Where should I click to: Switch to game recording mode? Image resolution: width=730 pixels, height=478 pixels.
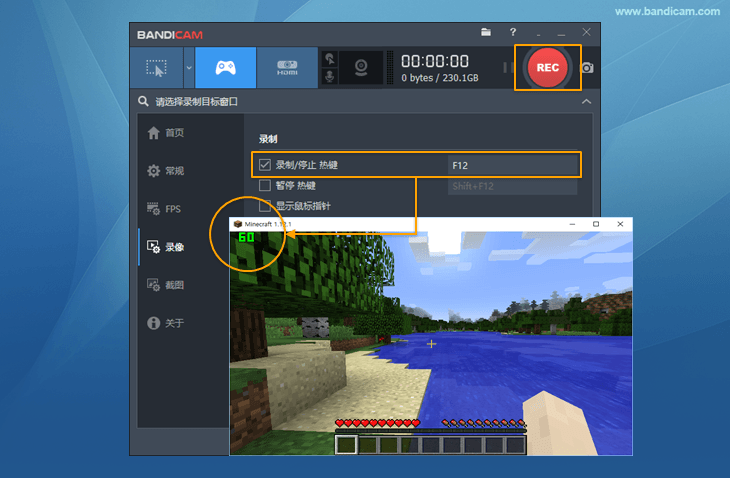(x=225, y=68)
